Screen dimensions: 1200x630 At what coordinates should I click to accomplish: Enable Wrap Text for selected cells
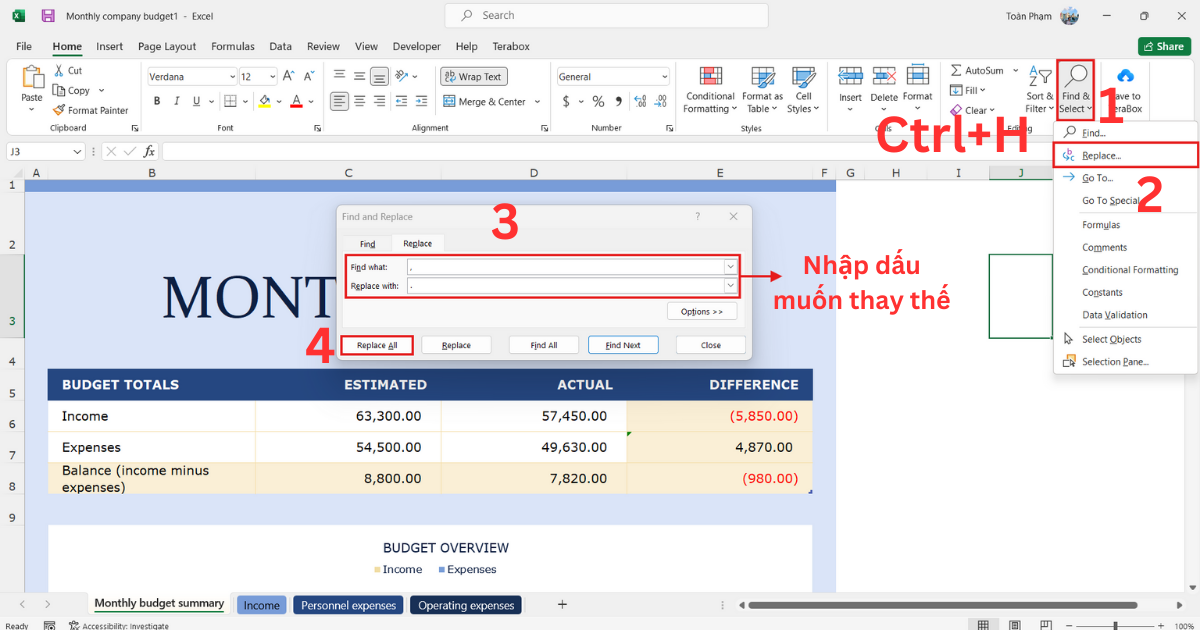click(x=472, y=76)
